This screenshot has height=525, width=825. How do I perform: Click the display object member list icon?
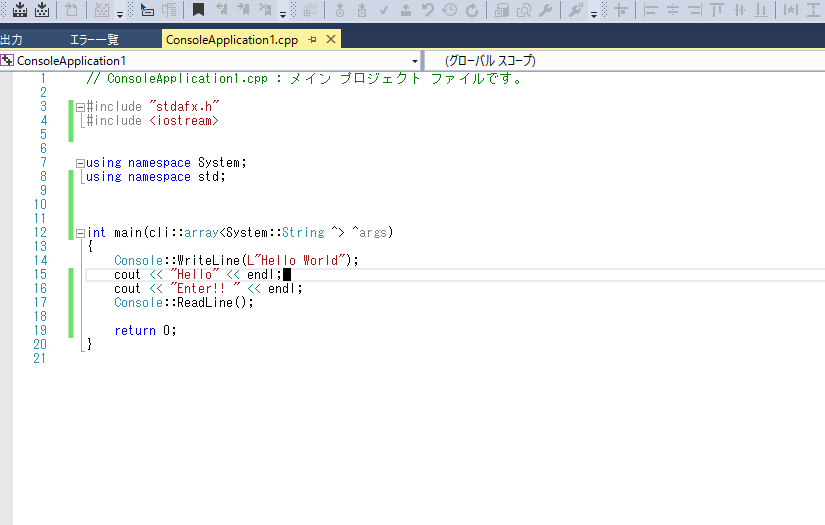[147, 10]
